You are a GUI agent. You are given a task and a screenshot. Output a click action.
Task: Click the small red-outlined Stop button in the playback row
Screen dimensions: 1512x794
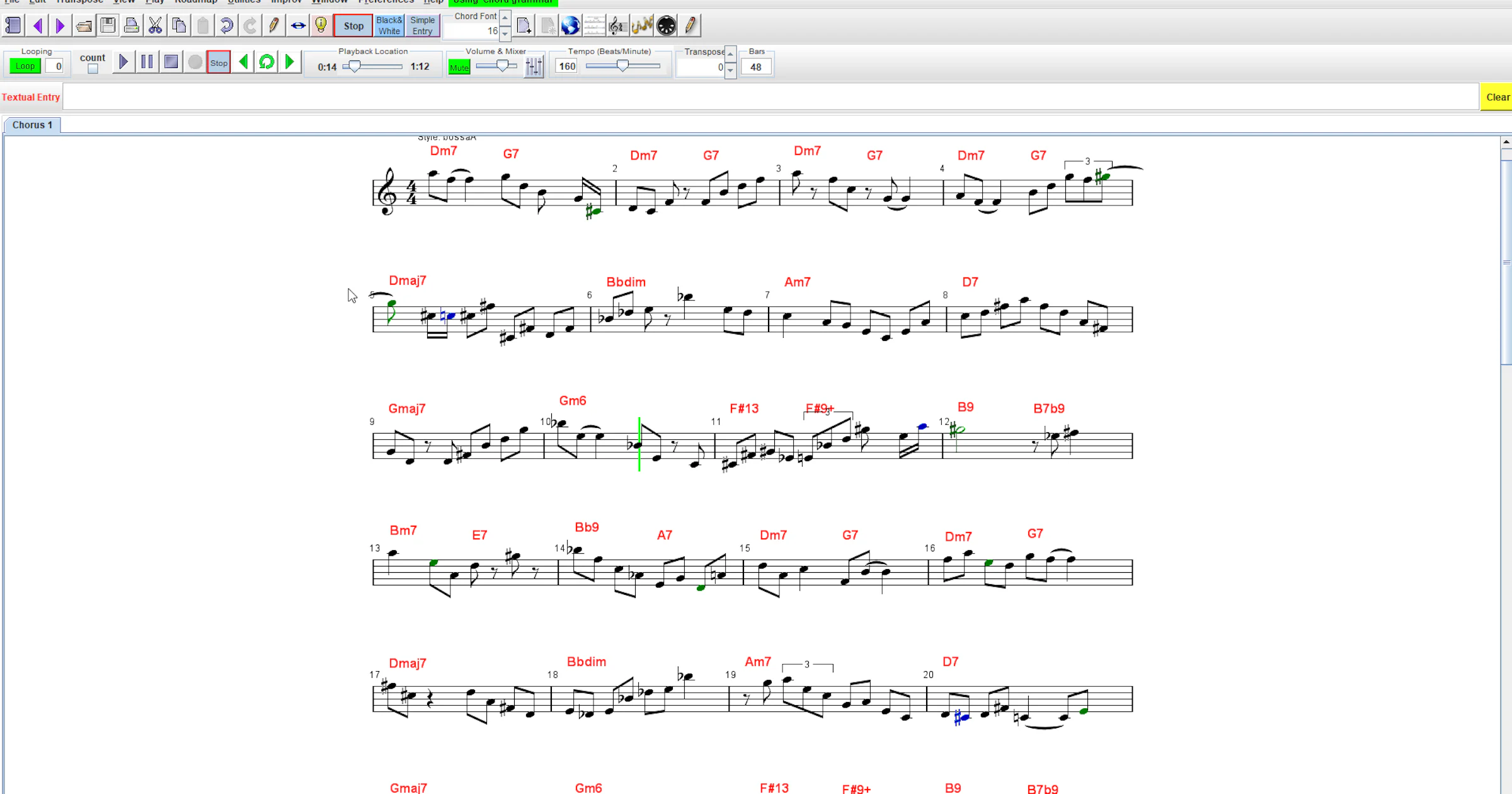click(219, 62)
